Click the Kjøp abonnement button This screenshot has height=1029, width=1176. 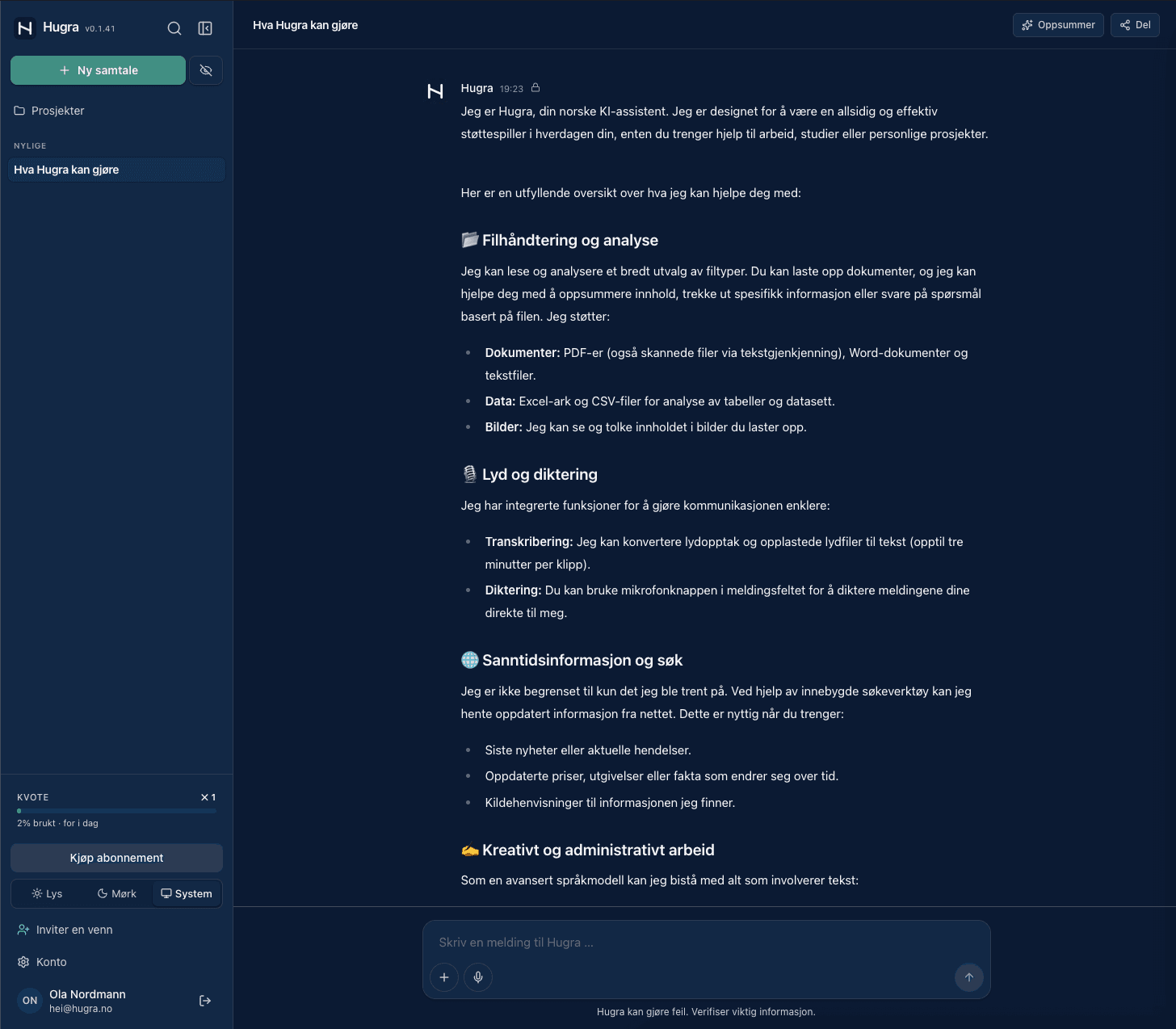click(116, 858)
